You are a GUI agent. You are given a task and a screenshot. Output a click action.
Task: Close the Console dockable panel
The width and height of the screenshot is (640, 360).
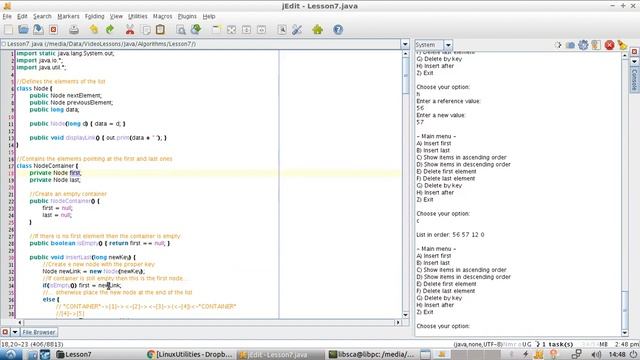634,52
